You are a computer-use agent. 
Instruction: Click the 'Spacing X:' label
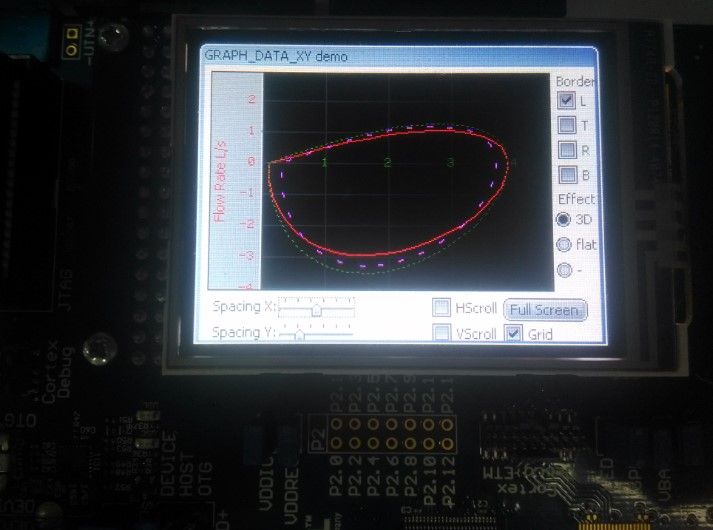click(x=244, y=307)
